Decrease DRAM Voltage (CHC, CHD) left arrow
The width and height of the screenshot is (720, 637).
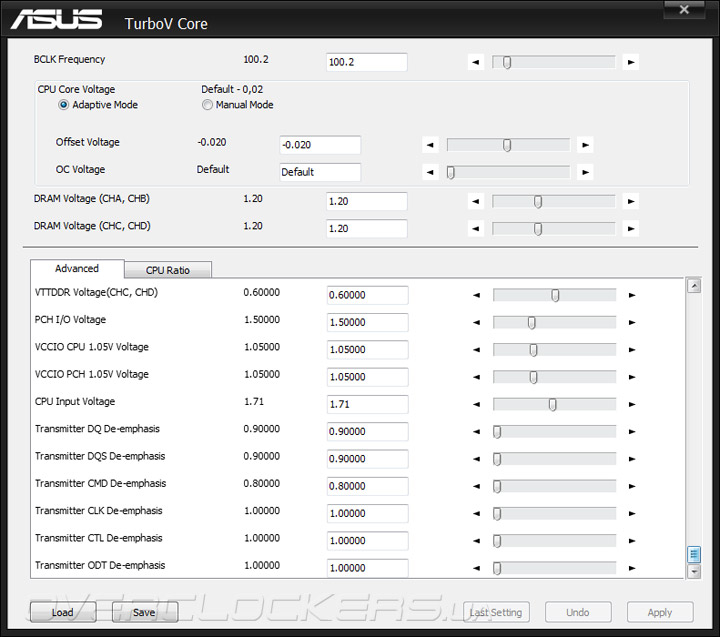click(476, 228)
